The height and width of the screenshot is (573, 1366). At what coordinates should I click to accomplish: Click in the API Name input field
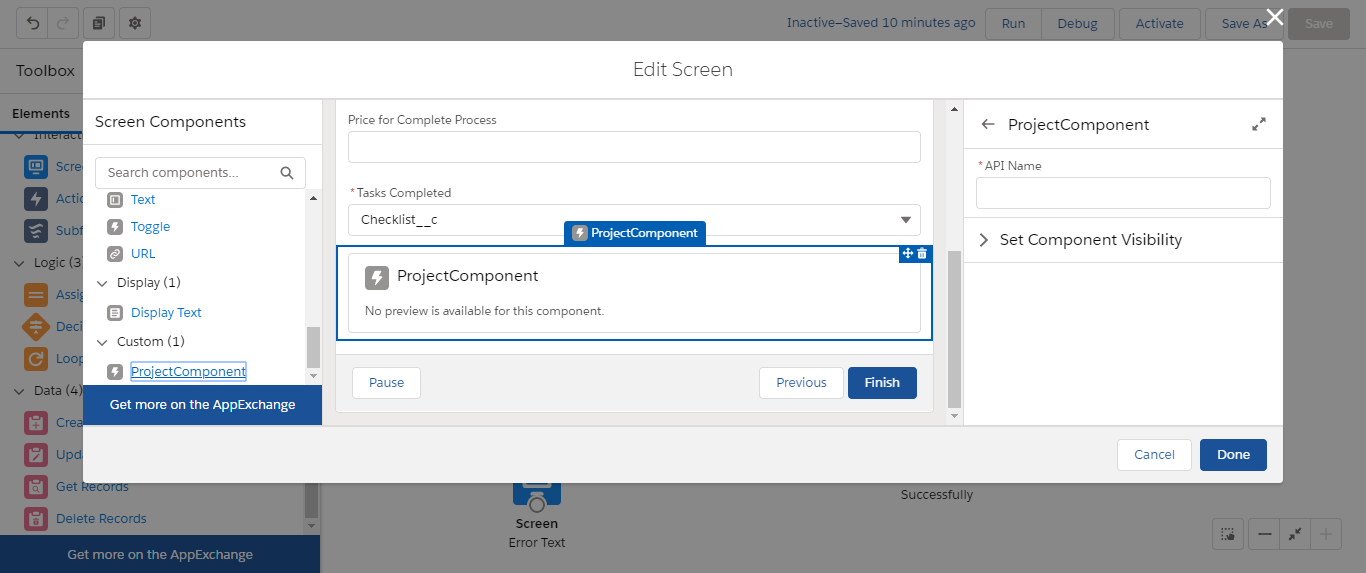click(1123, 193)
